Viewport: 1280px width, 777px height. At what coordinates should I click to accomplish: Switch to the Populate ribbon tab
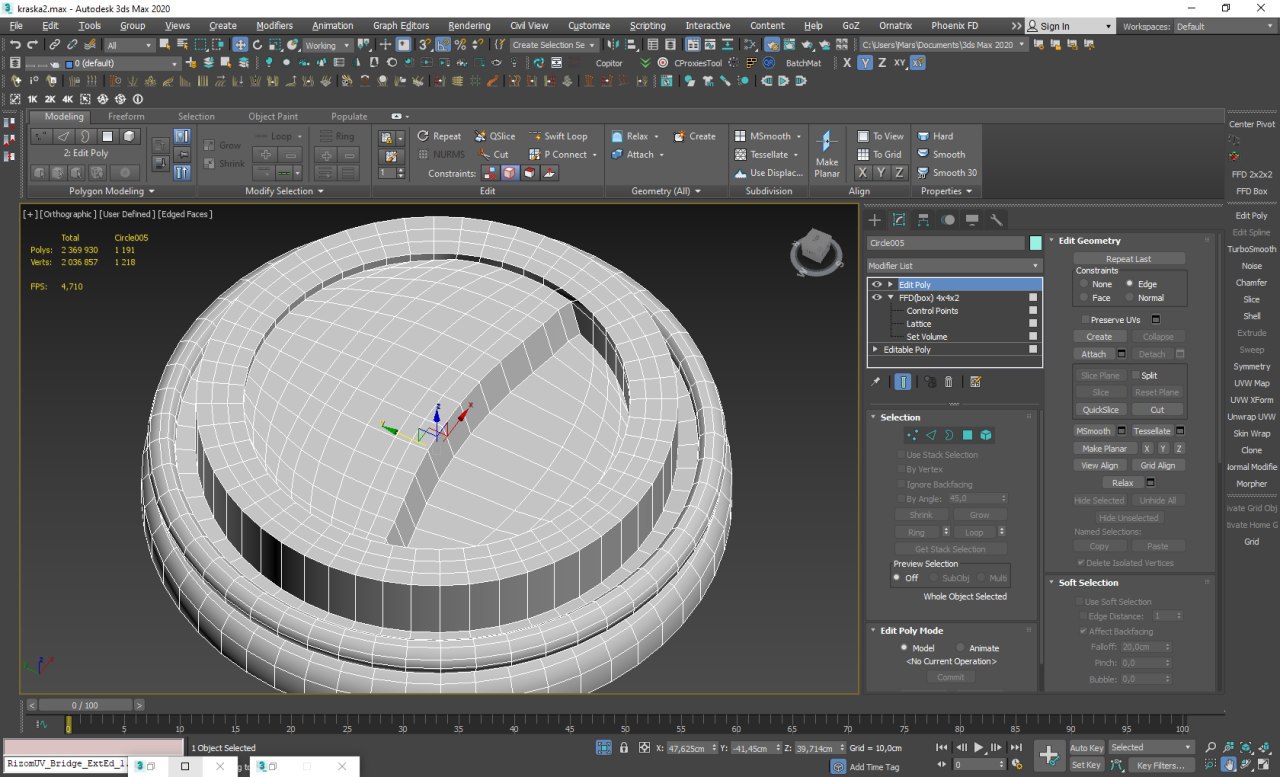[x=349, y=116]
